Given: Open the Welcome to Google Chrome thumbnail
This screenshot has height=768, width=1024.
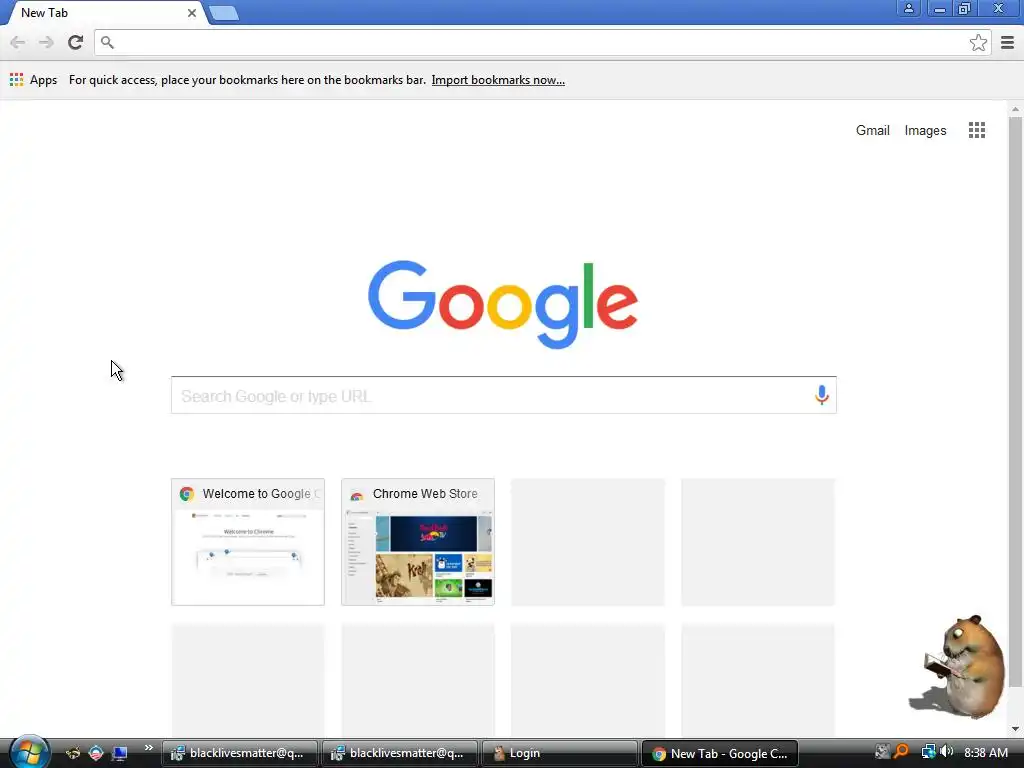Looking at the screenshot, I should 248,542.
